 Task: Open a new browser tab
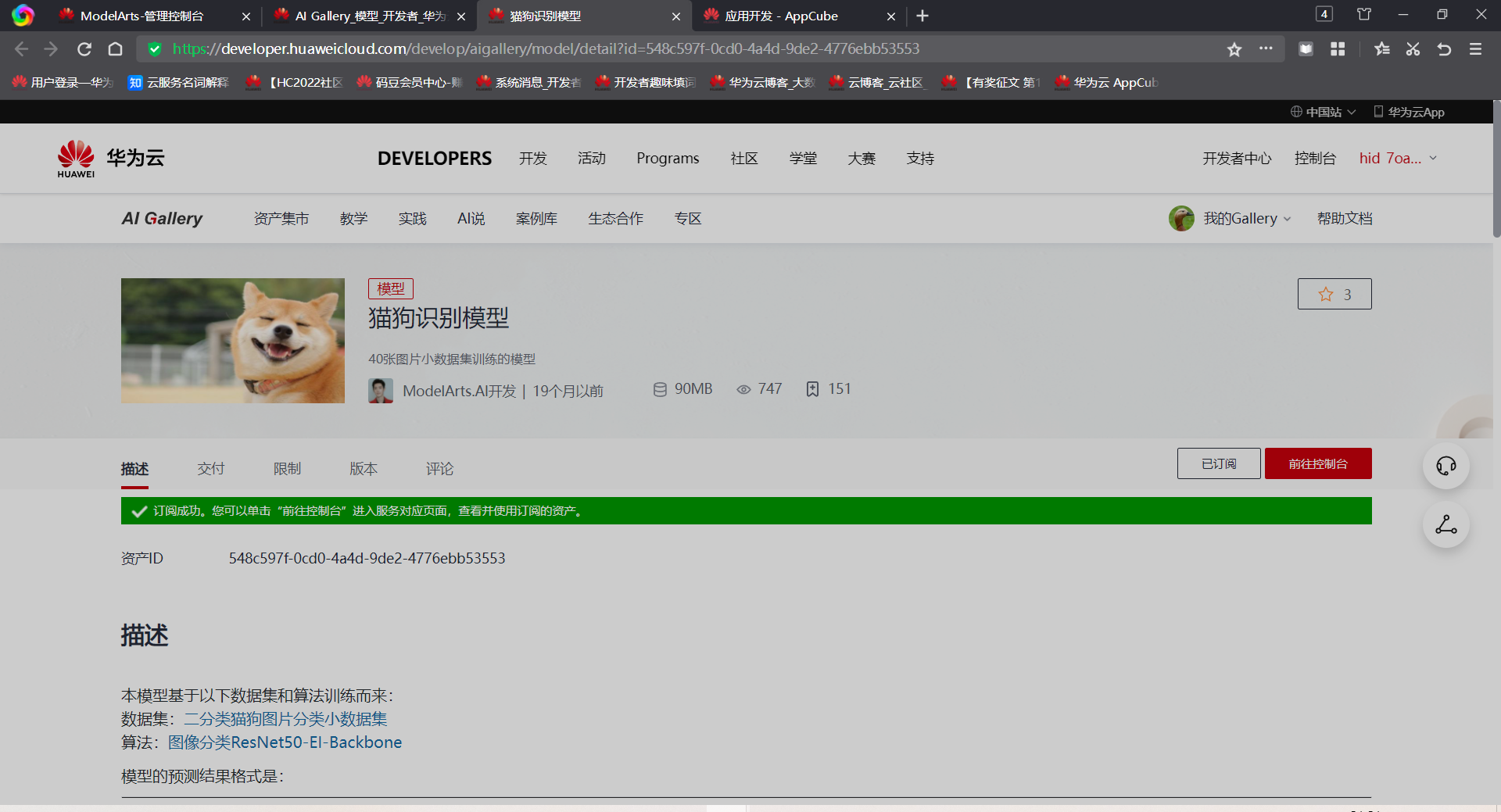click(922, 16)
